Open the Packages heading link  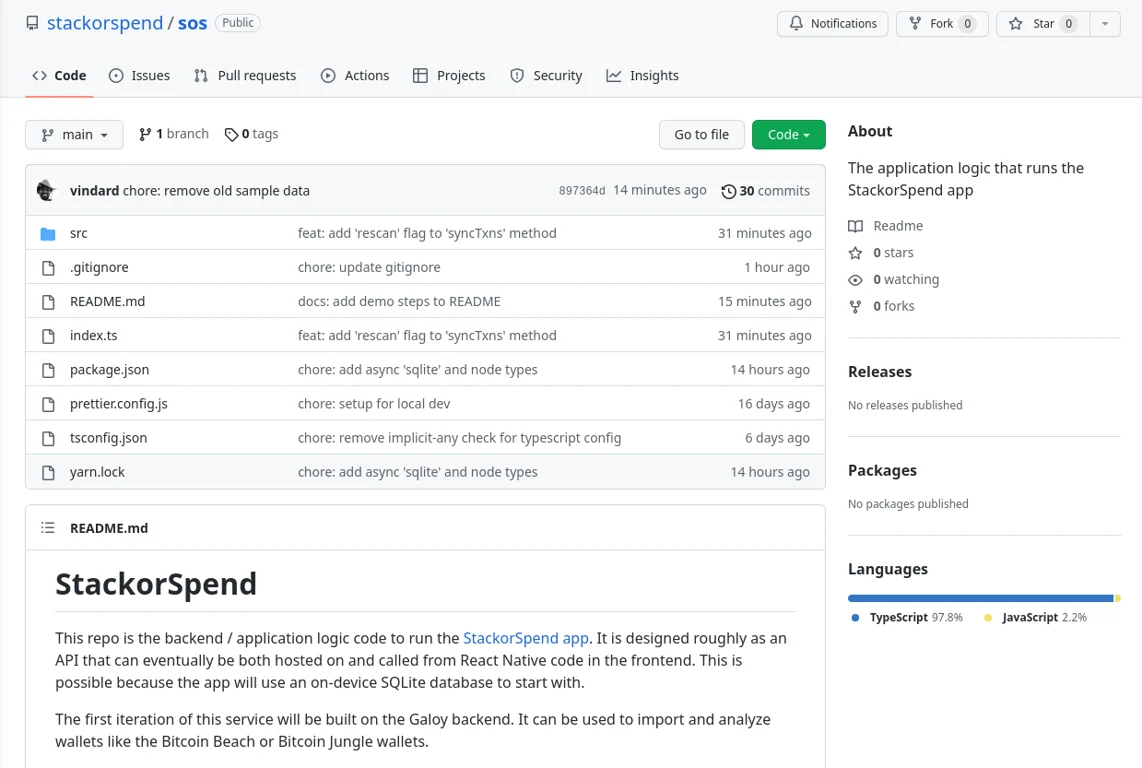[882, 471]
